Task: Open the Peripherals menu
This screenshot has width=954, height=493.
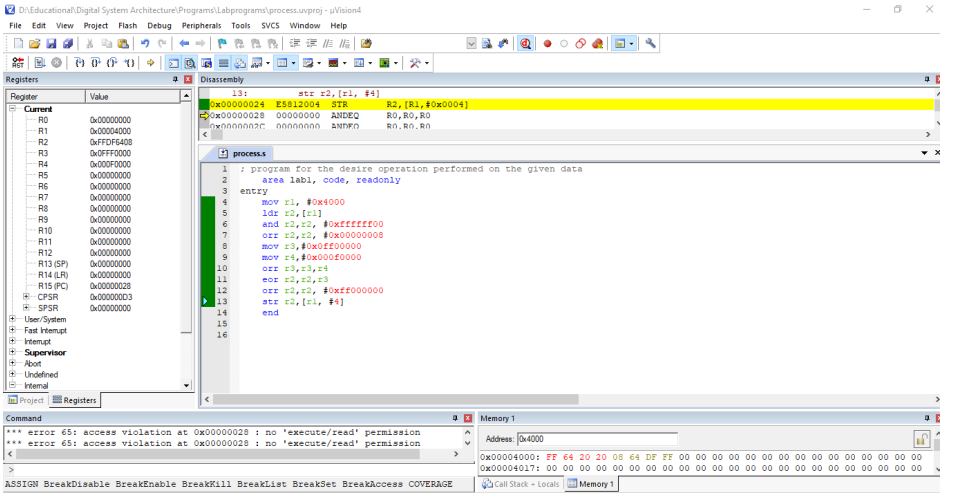Action: [x=201, y=26]
